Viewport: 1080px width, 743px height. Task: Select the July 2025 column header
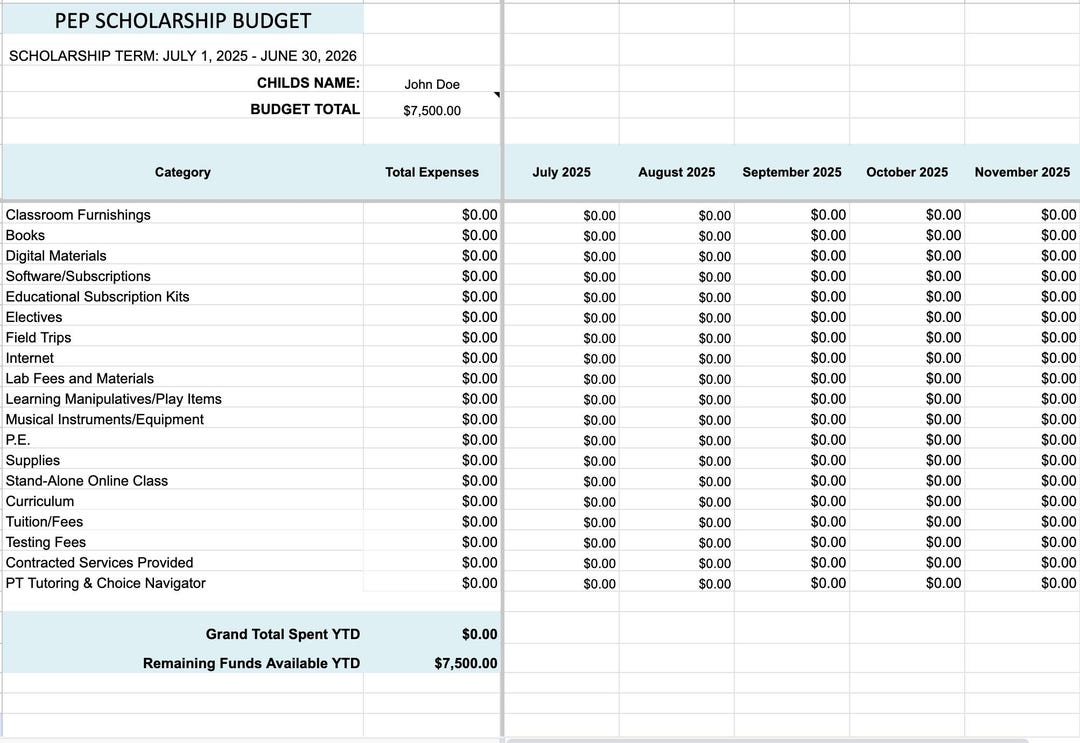(x=561, y=172)
